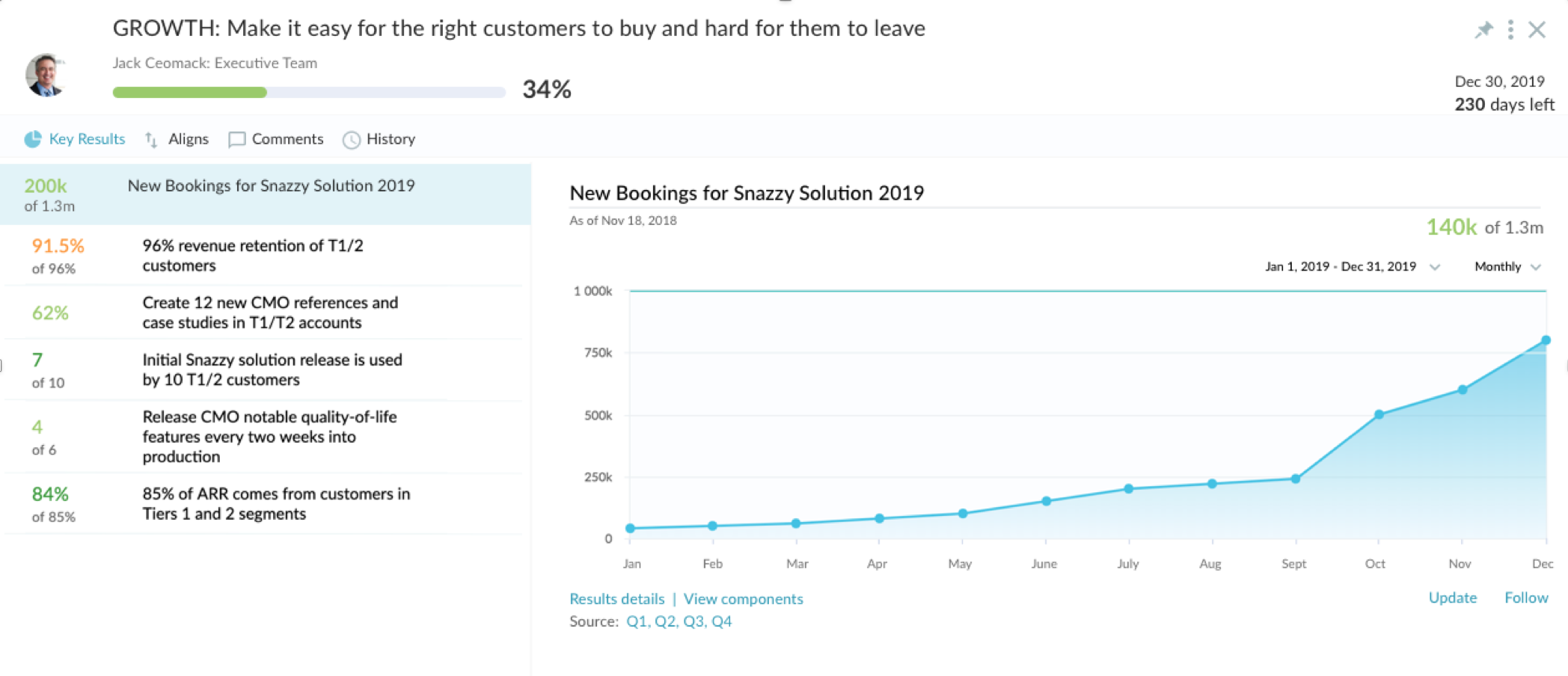This screenshot has height=676, width=1568.
Task: Click the 34% objective progress bar
Action: tap(308, 92)
